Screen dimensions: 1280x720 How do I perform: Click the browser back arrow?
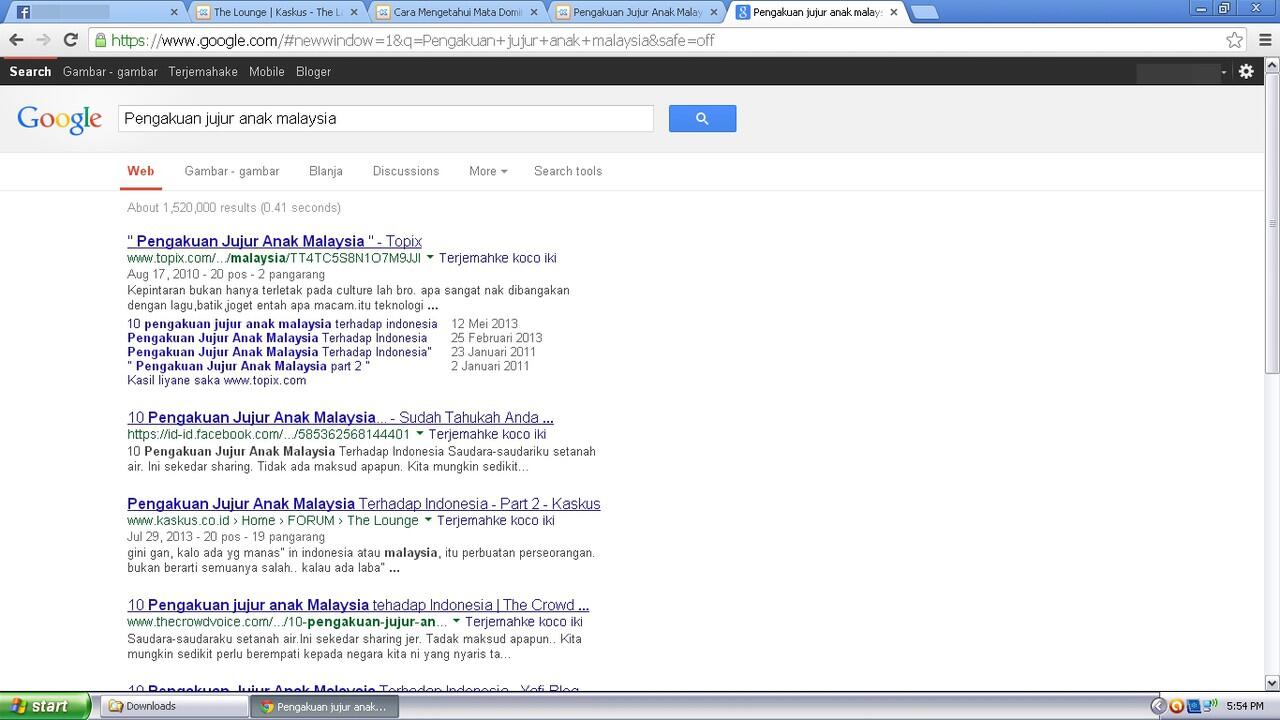(x=16, y=40)
